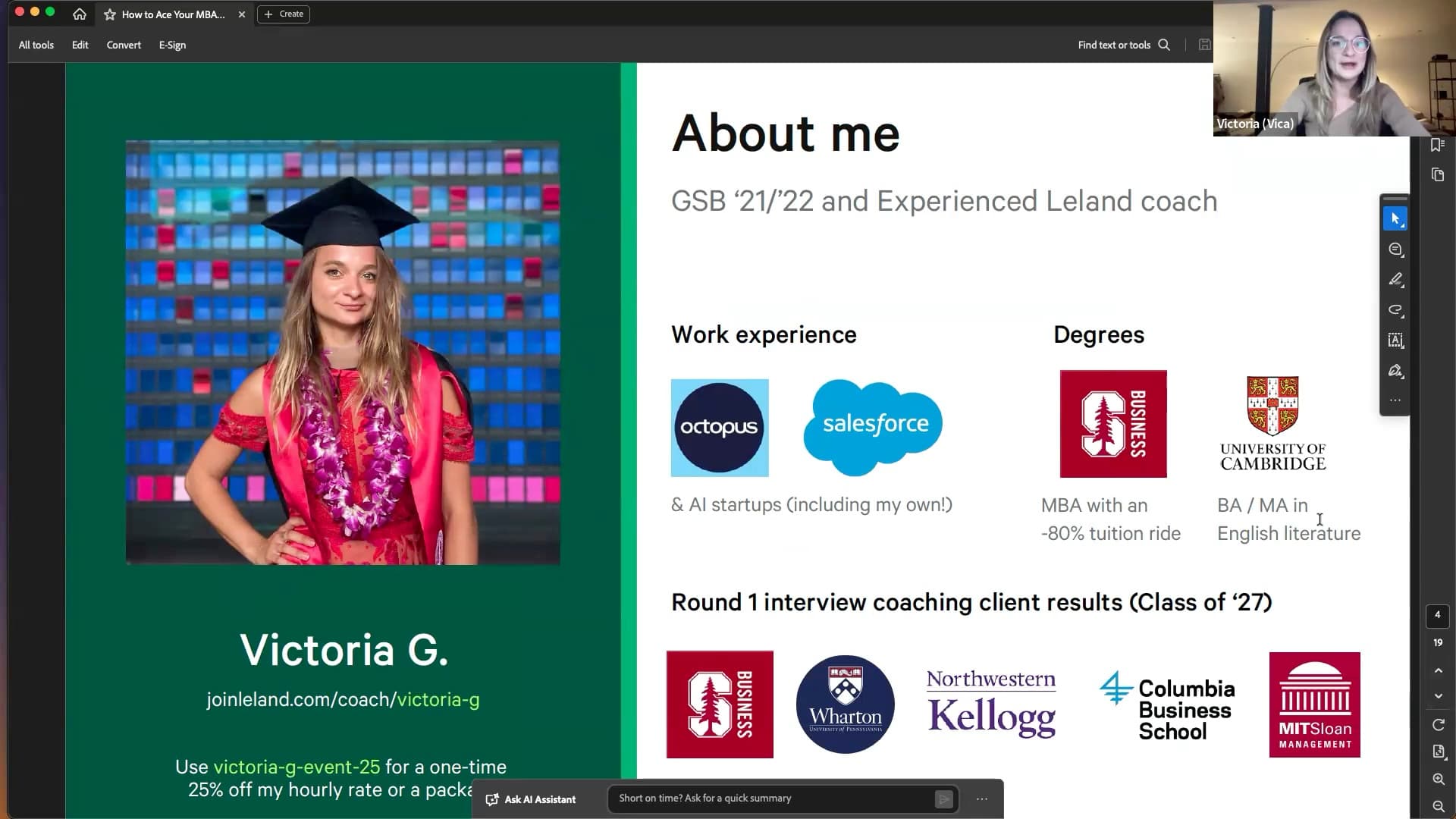Select the Highlight text tool

(1395, 280)
